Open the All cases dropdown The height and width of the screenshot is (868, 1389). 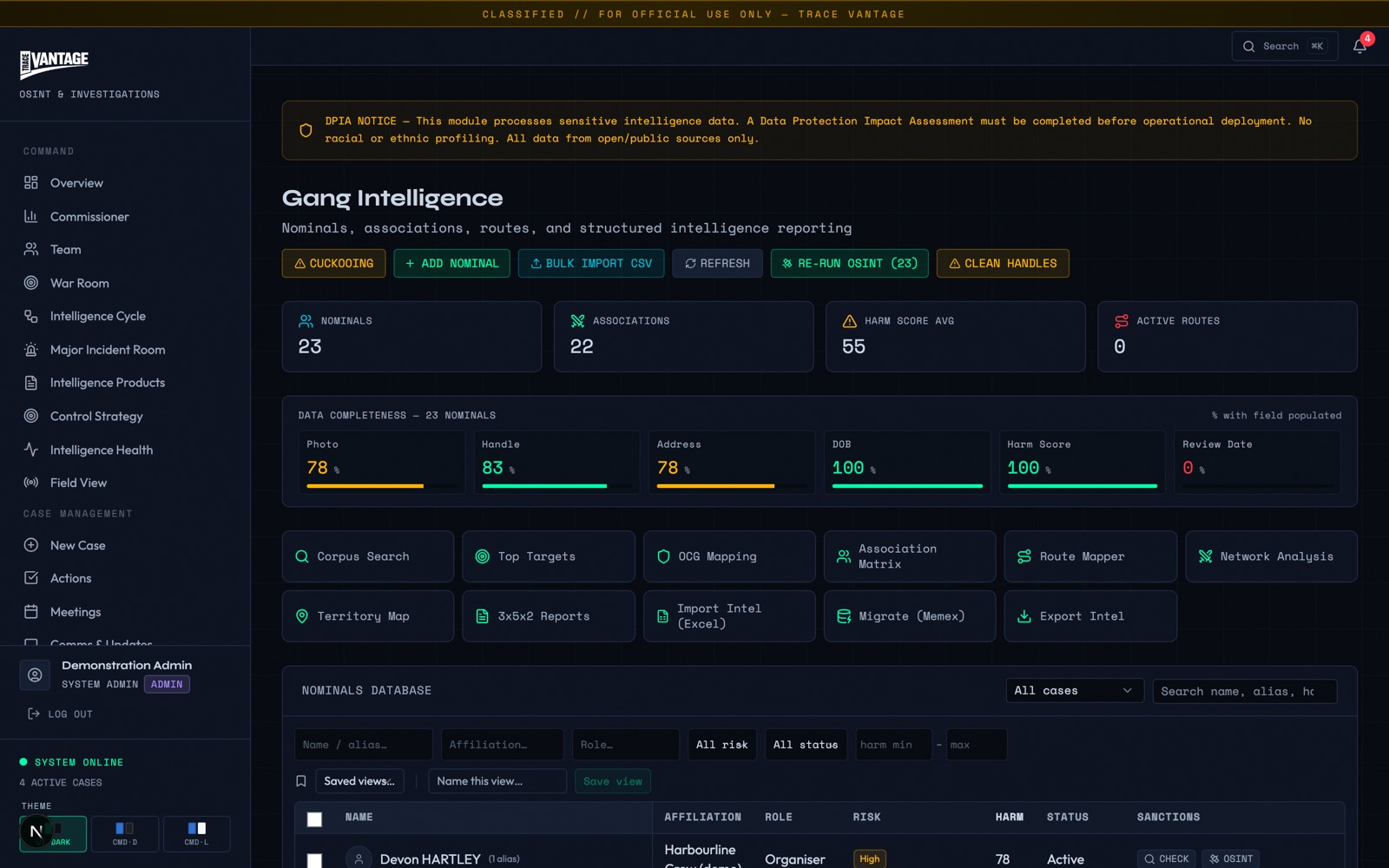pyautogui.click(x=1075, y=691)
